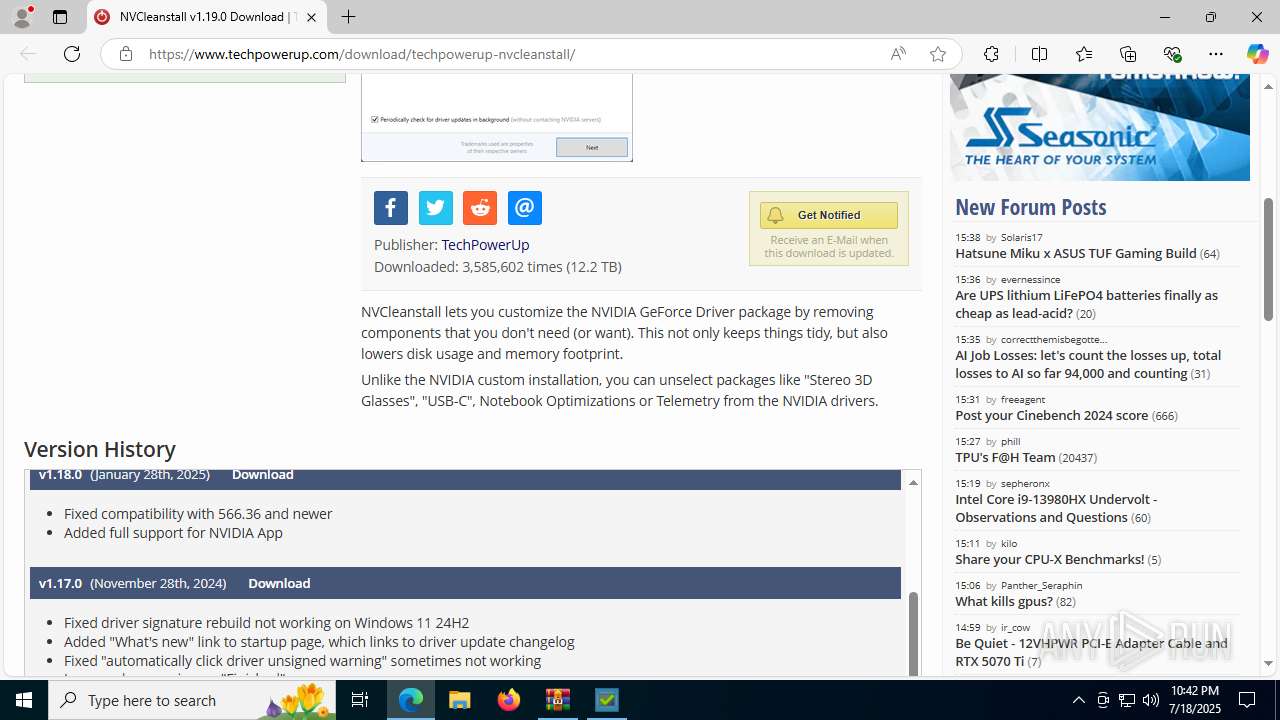Screen dimensions: 1280x720
Task: Click the page scrollbar thumb
Action: click(1268, 259)
